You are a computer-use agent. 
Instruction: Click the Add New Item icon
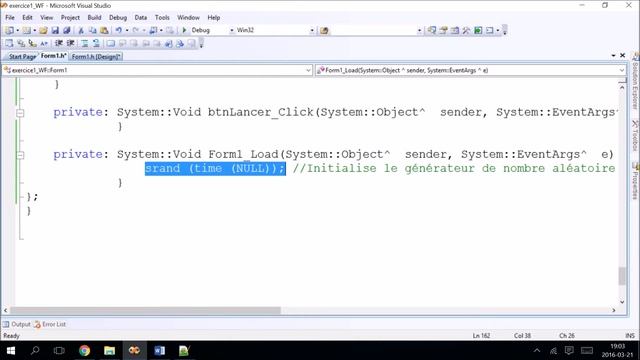click(x=27, y=30)
